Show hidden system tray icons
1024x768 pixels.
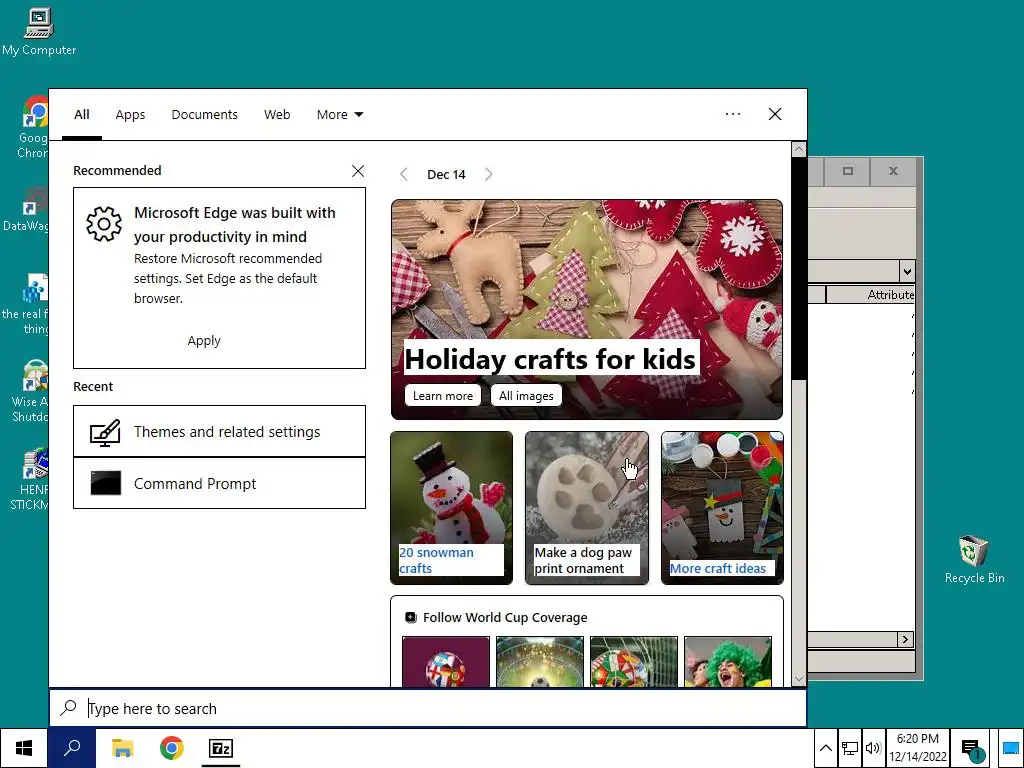click(x=825, y=748)
